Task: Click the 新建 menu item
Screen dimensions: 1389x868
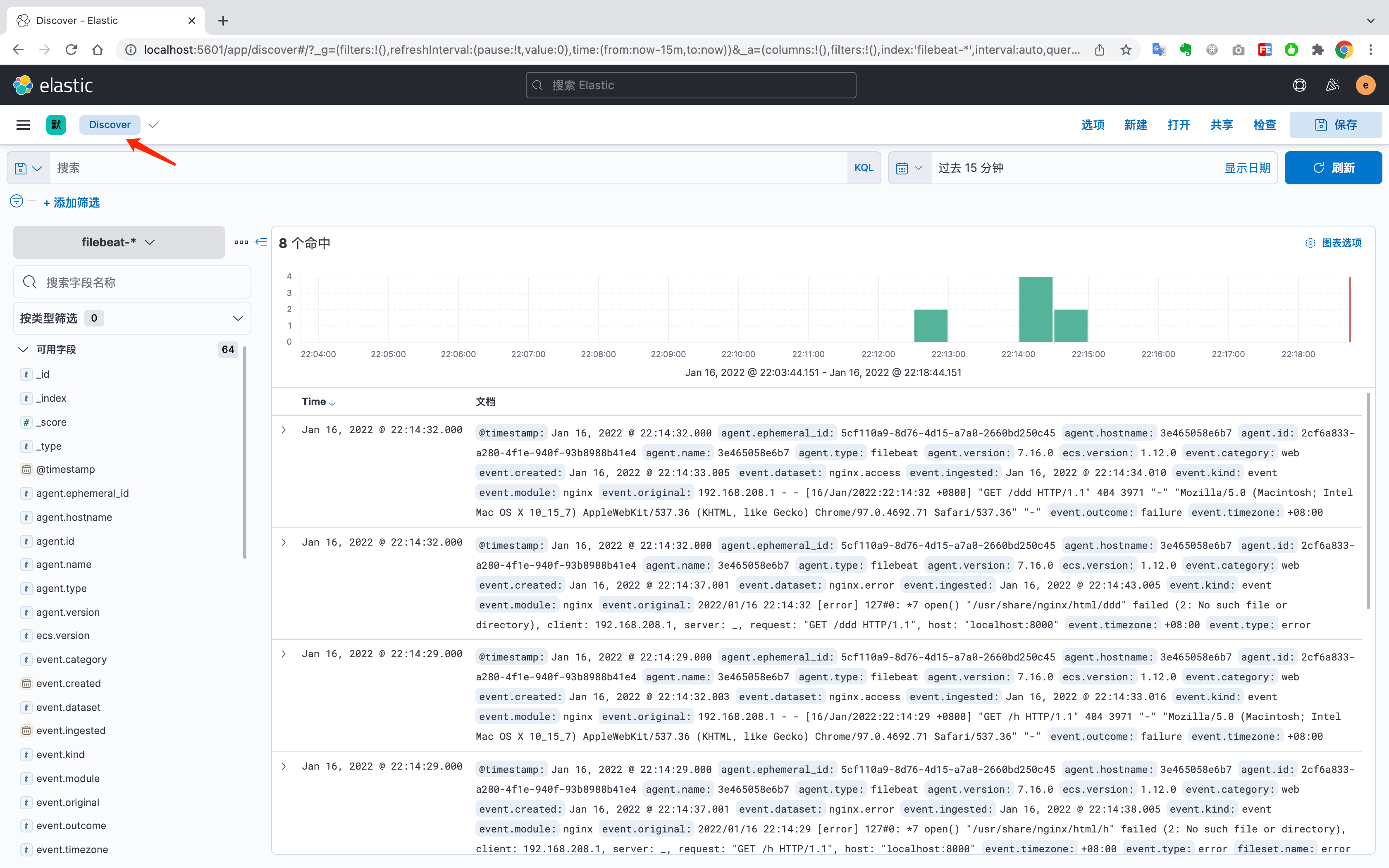Action: coord(1135,124)
